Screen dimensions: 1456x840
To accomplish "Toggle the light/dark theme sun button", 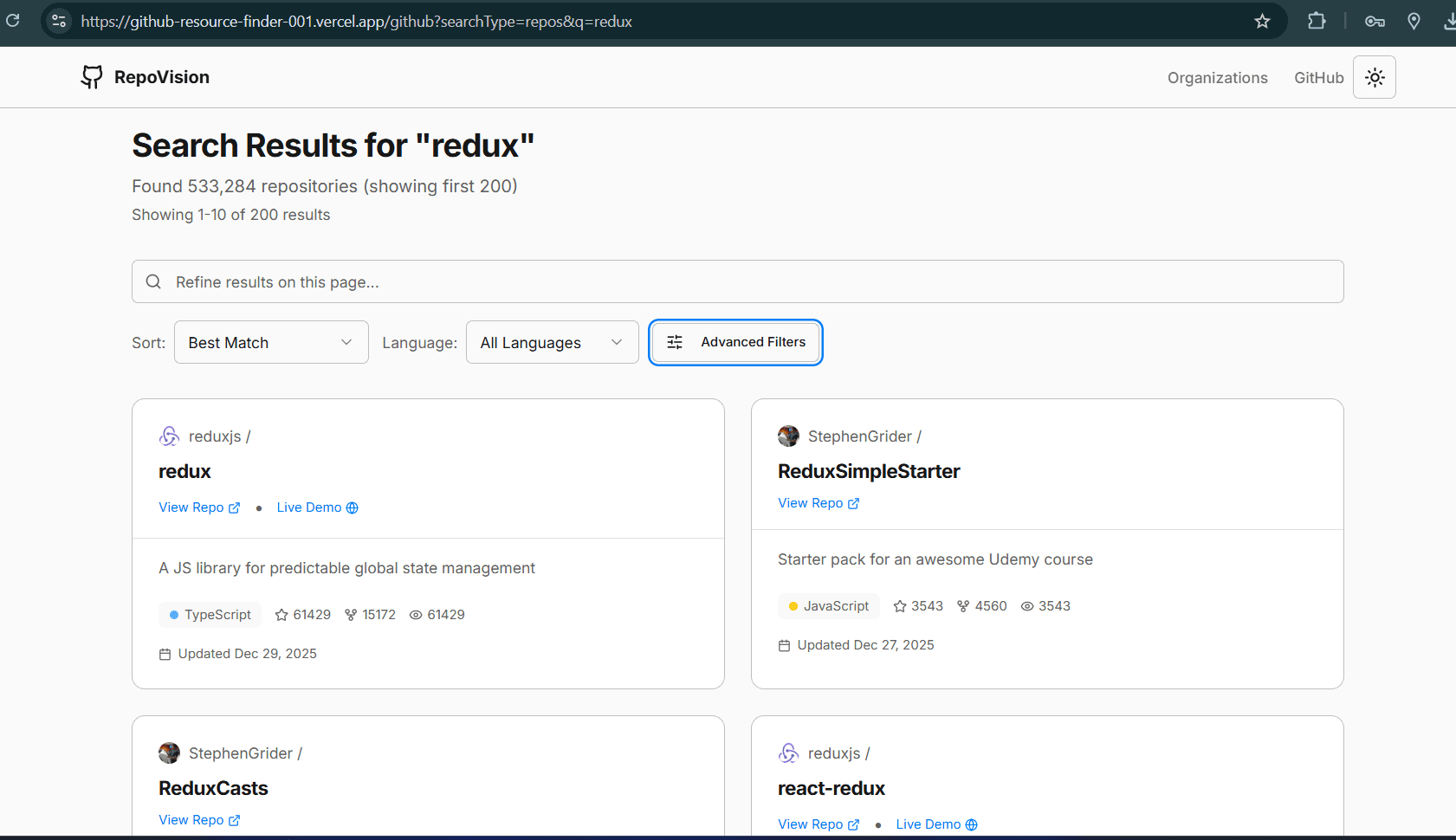I will coord(1374,77).
